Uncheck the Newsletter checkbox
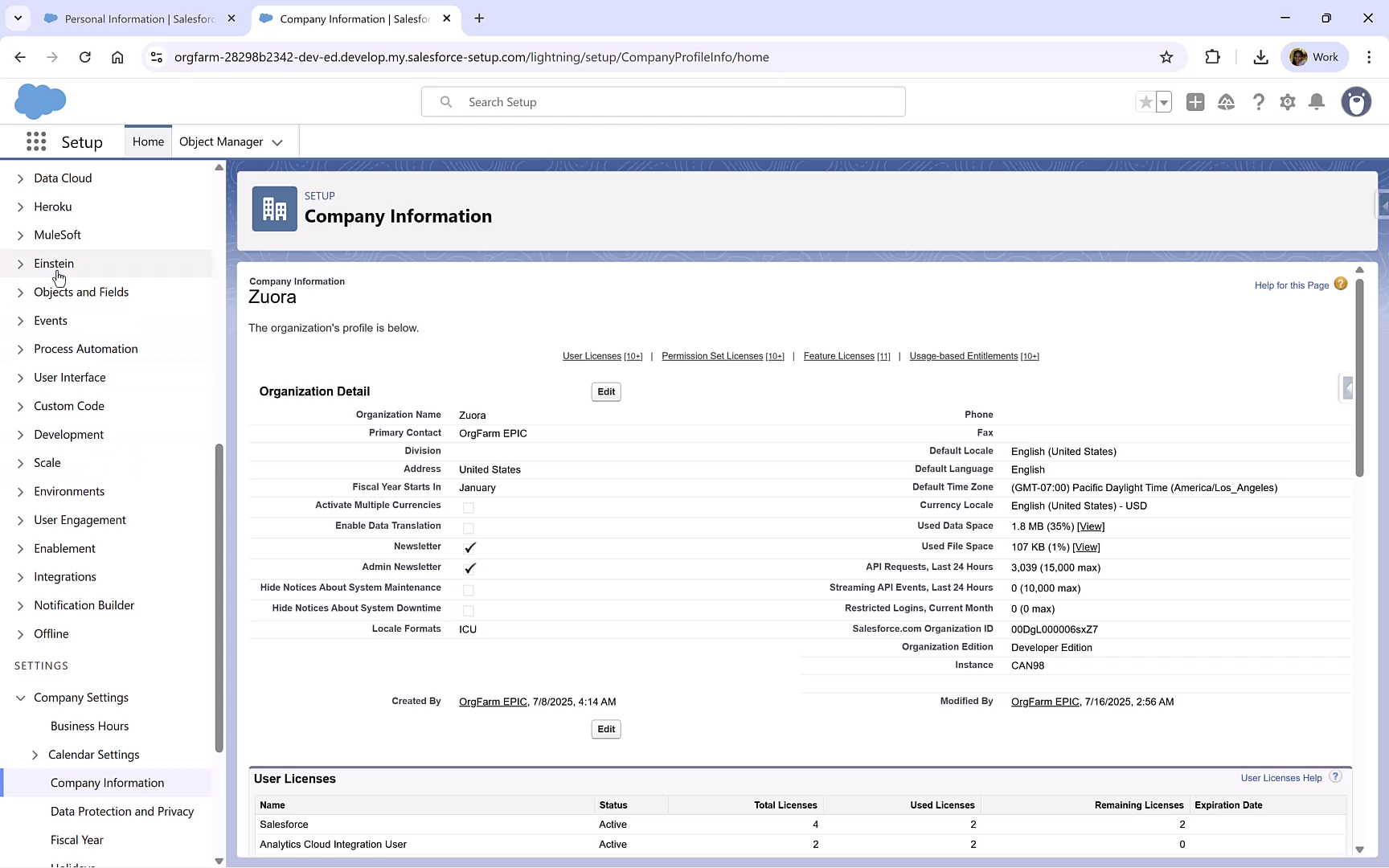Image resolution: width=1389 pixels, height=868 pixels. click(469, 548)
